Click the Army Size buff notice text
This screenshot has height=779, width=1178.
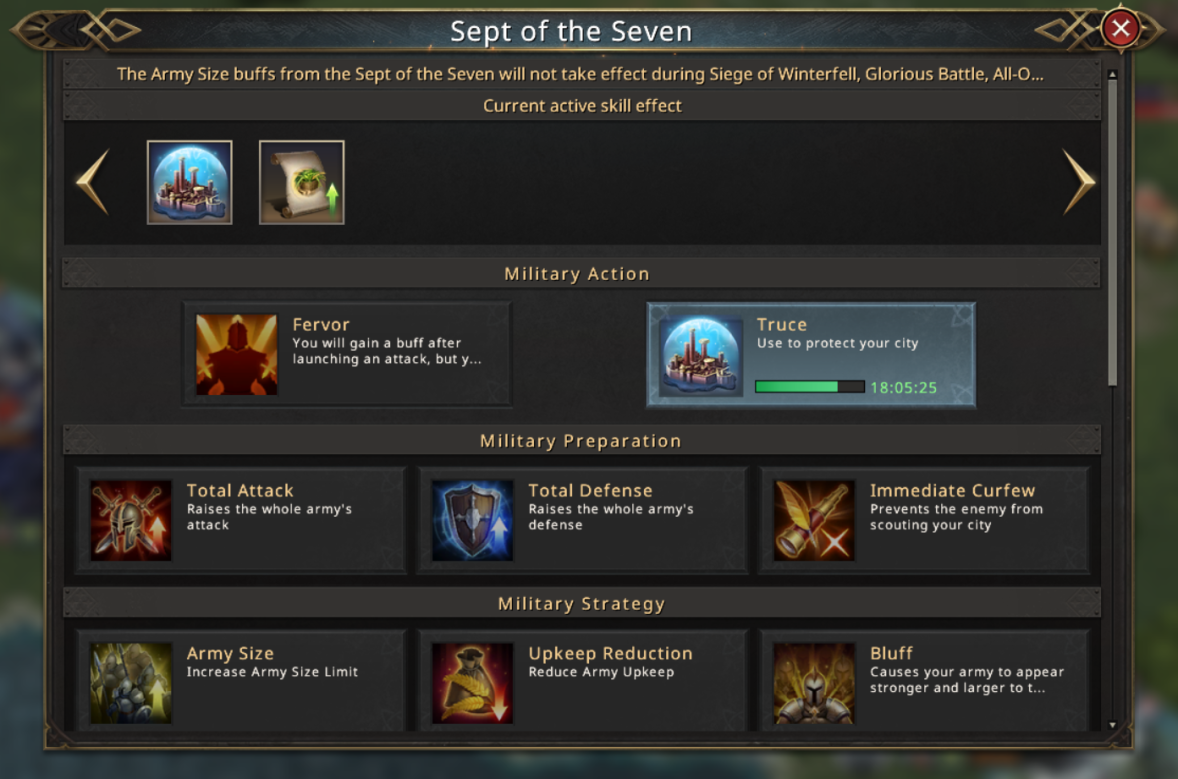(x=580, y=74)
